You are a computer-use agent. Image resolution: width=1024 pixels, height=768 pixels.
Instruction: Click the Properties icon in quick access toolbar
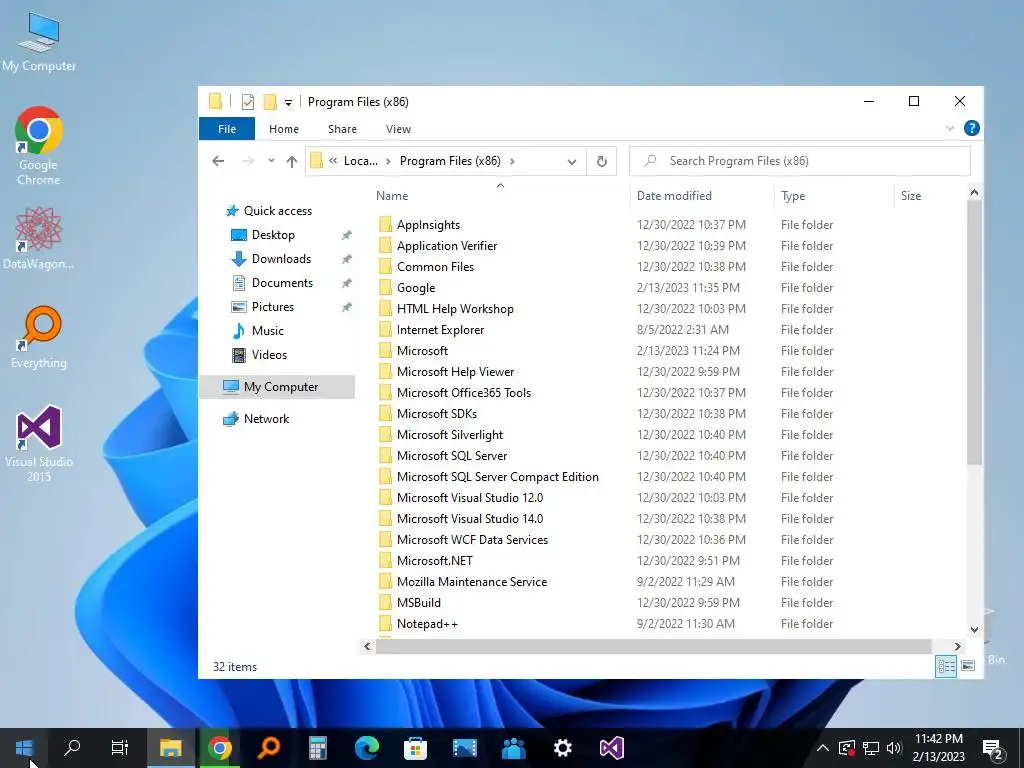pyautogui.click(x=248, y=102)
